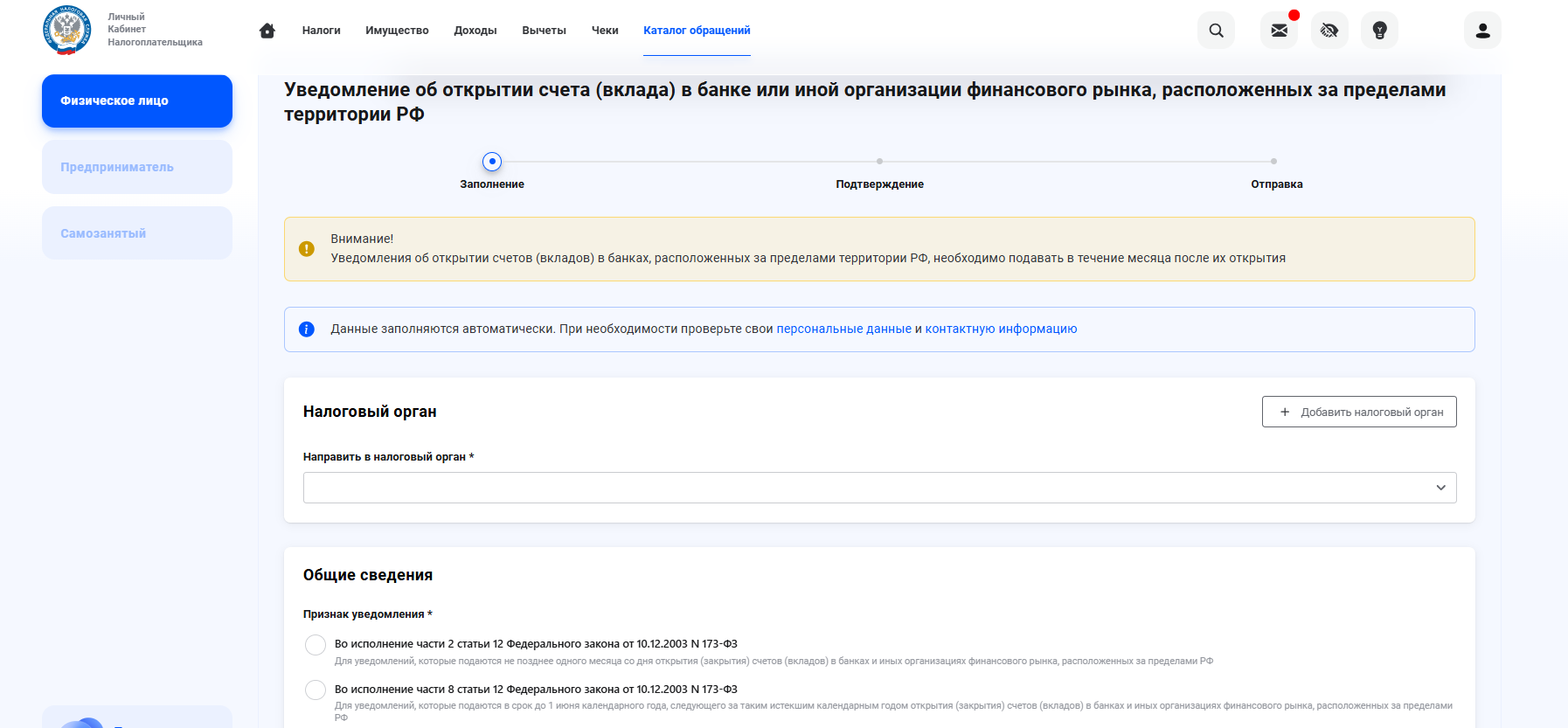This screenshot has height=728, width=1568.
Task: Click the yellow warning exclamation icon
Action: point(307,249)
